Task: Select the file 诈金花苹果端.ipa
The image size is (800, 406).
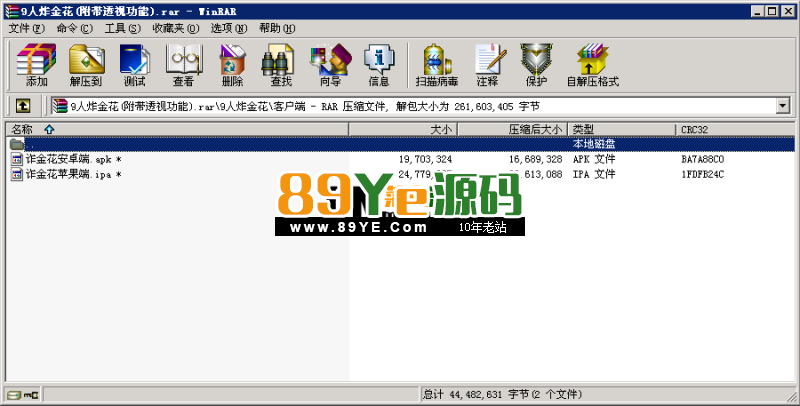Action: click(73, 174)
